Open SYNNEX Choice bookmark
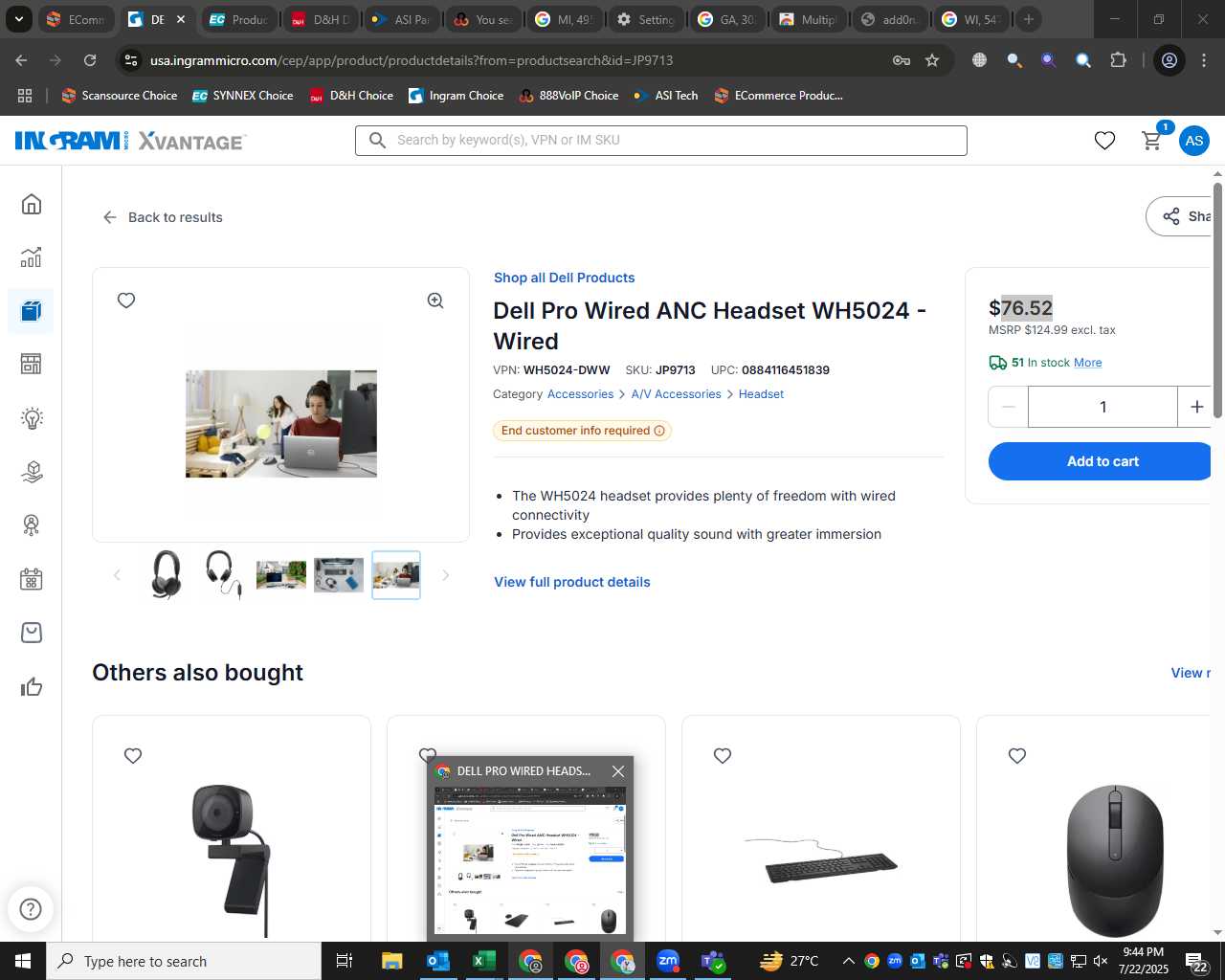 click(243, 96)
